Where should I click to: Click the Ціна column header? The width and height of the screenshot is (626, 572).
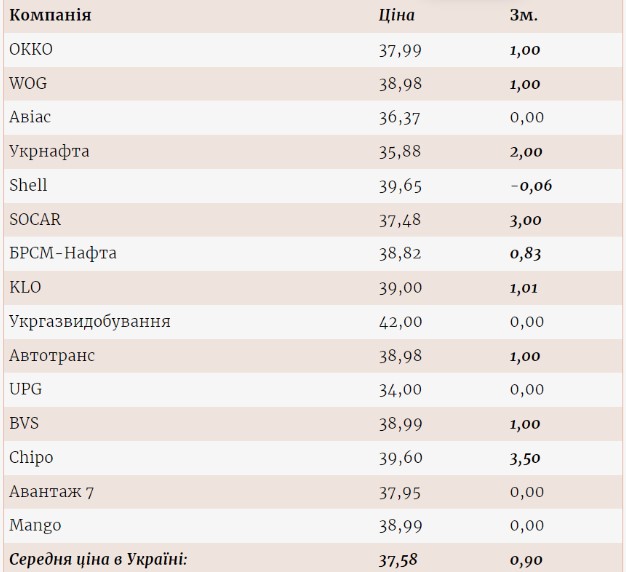[x=396, y=15]
